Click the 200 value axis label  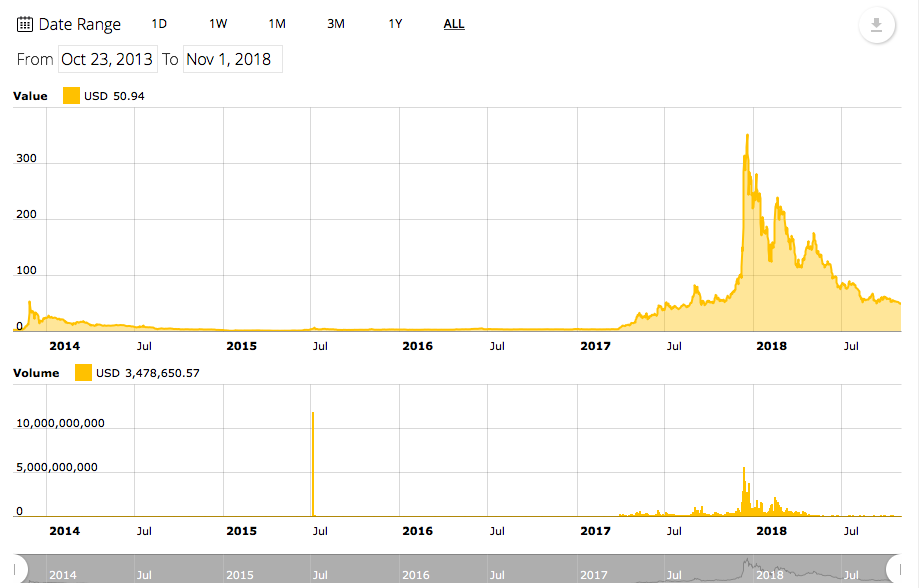pos(26,214)
